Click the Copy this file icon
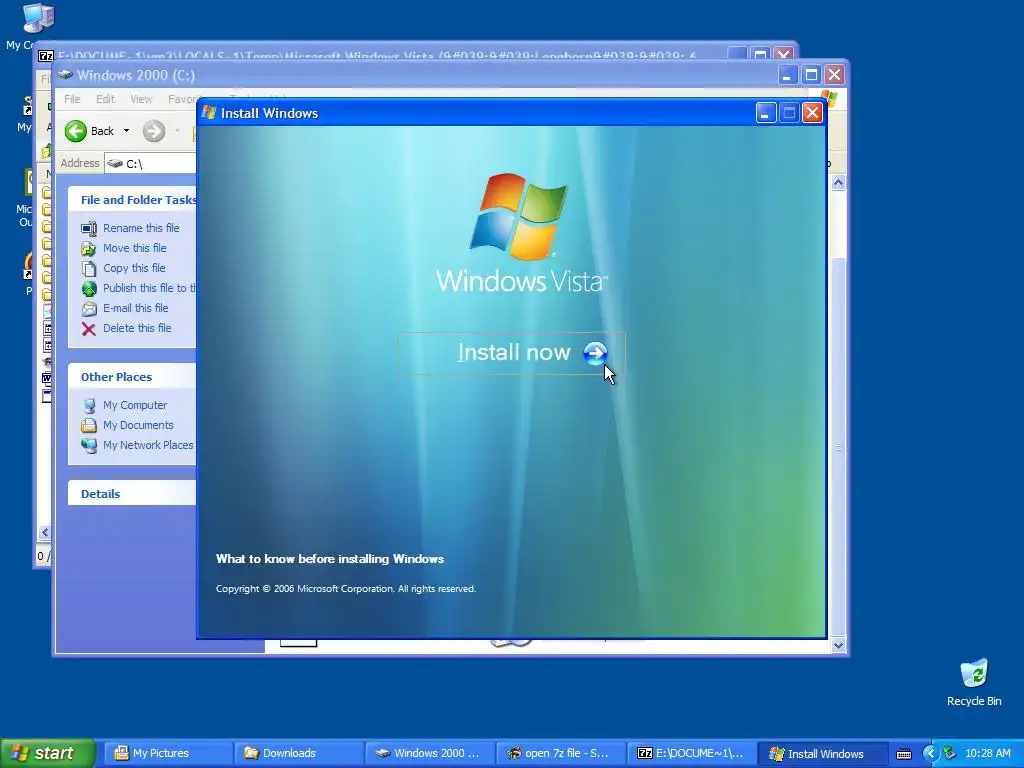Image resolution: width=1024 pixels, height=768 pixels. (x=89, y=268)
